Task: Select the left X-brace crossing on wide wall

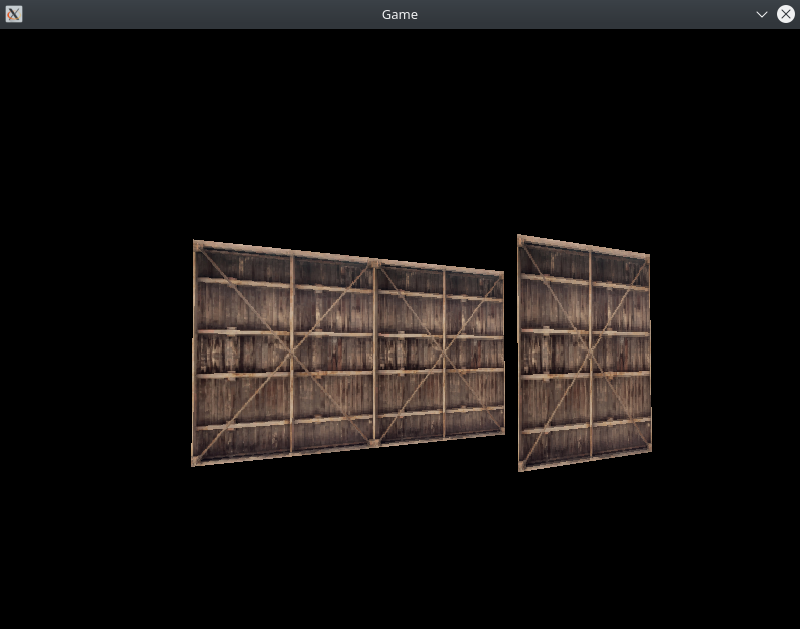Action: (x=291, y=352)
